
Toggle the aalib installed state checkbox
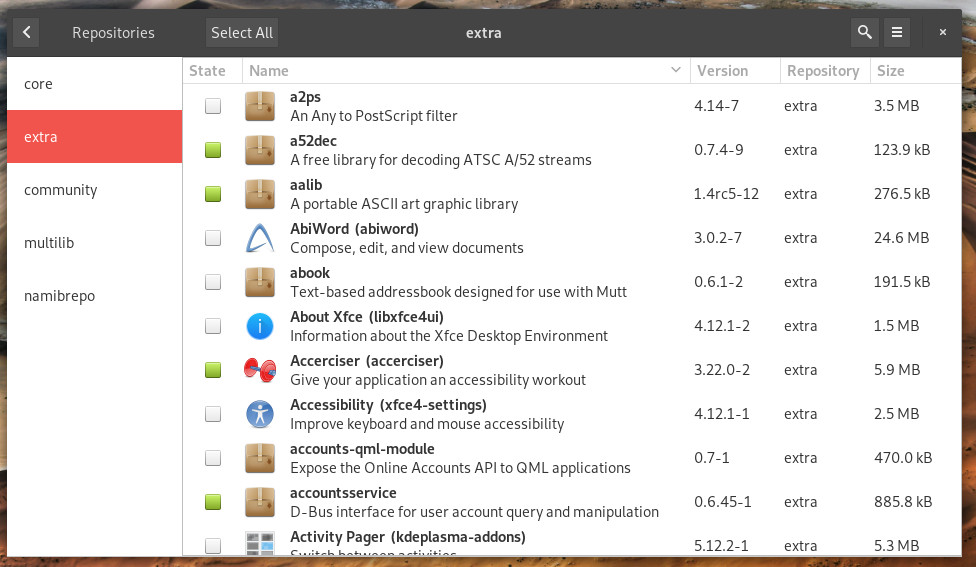(213, 194)
